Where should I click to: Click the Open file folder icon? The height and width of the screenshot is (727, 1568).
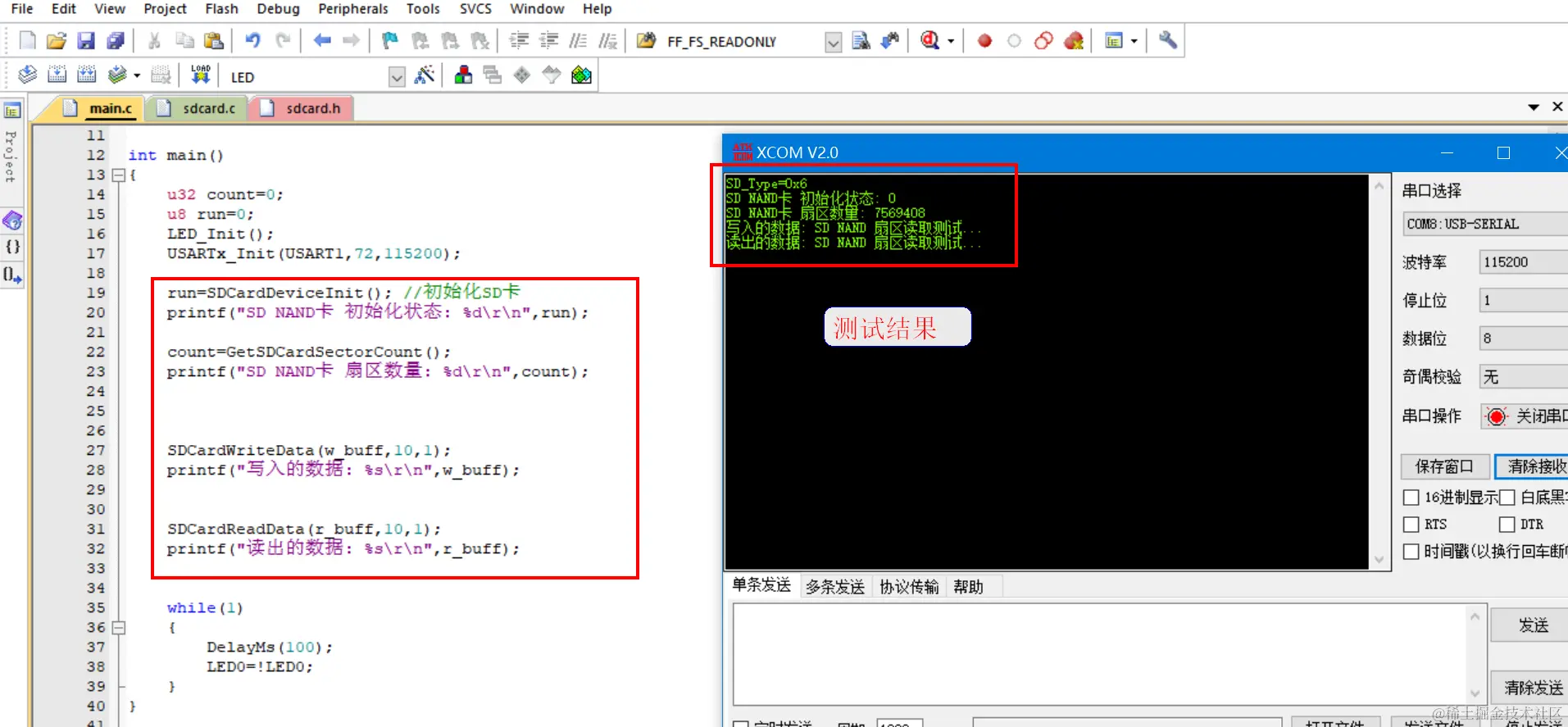pos(57,41)
